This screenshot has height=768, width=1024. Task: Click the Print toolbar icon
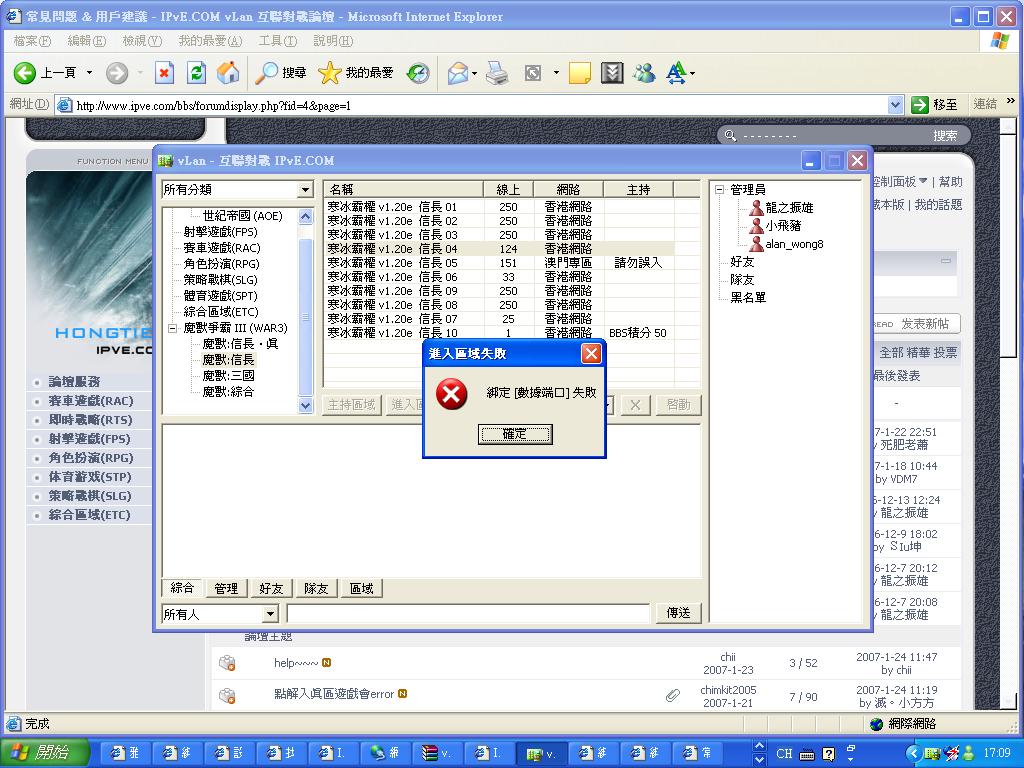click(x=496, y=72)
